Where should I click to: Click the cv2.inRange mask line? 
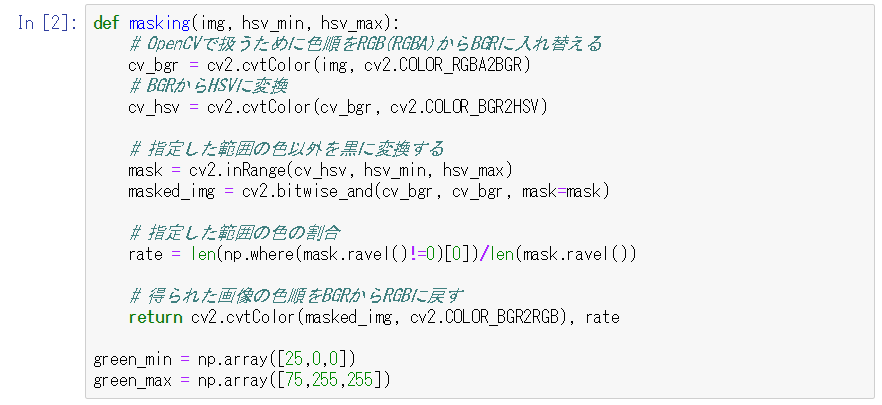[321, 170]
